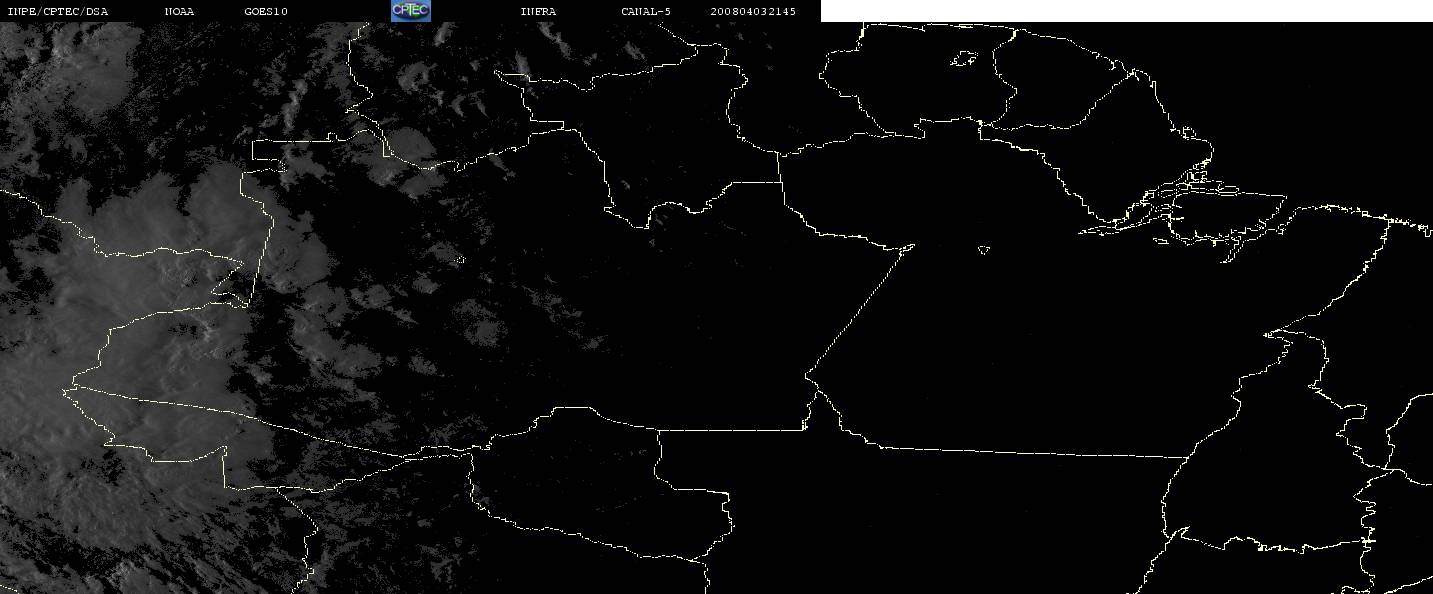Viewport: 1433px width, 594px height.
Task: Select the CANAL-5 channel label
Action: pyautogui.click(x=646, y=12)
